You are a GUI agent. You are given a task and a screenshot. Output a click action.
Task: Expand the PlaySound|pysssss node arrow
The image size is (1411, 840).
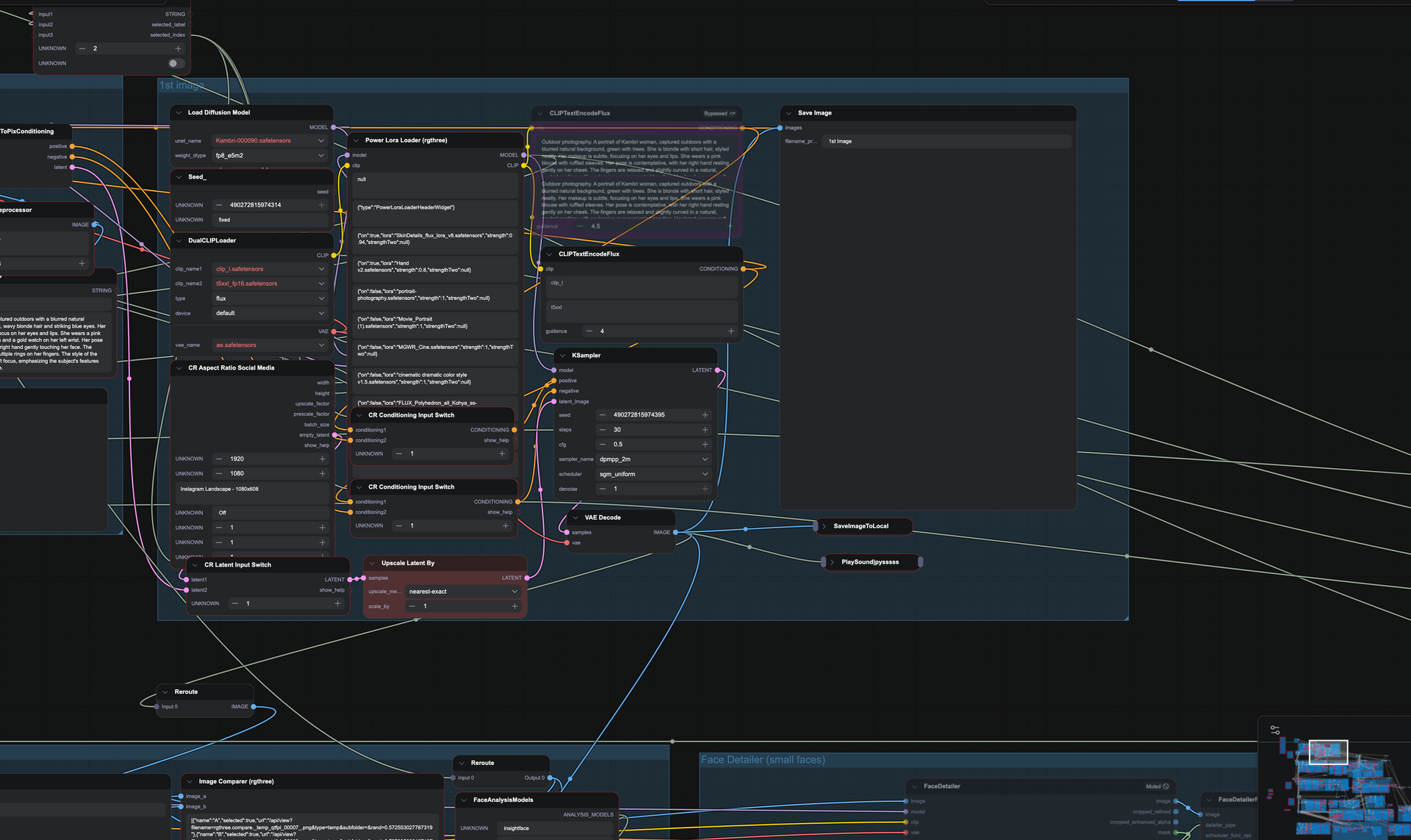[832, 562]
